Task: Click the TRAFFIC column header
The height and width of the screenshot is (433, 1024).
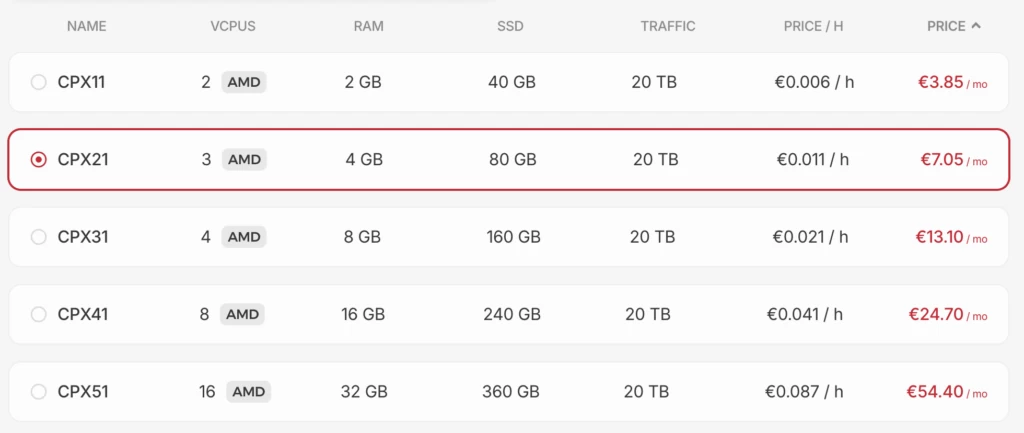Action: [668, 26]
